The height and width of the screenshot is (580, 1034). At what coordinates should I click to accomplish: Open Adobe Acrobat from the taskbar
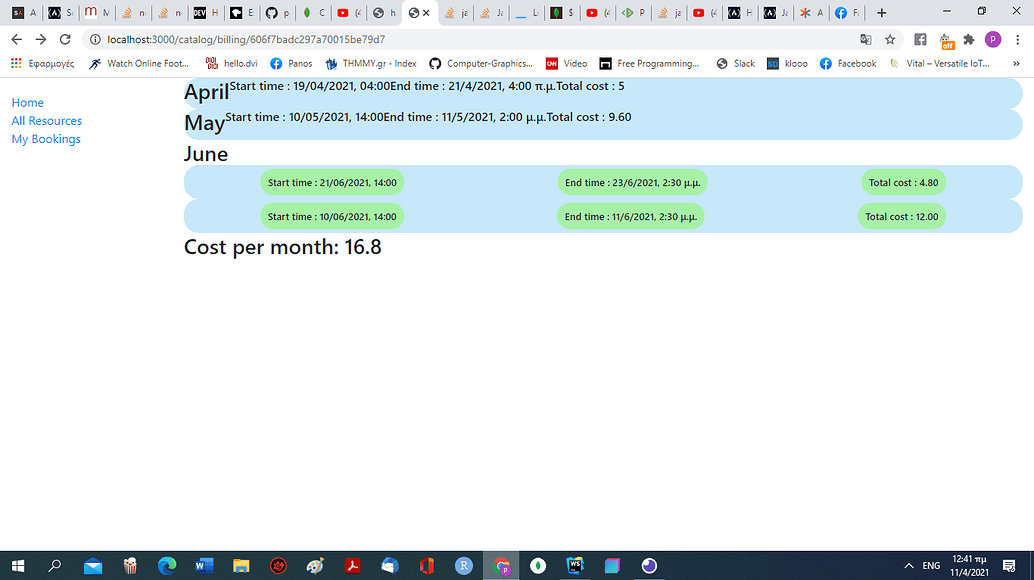352,566
